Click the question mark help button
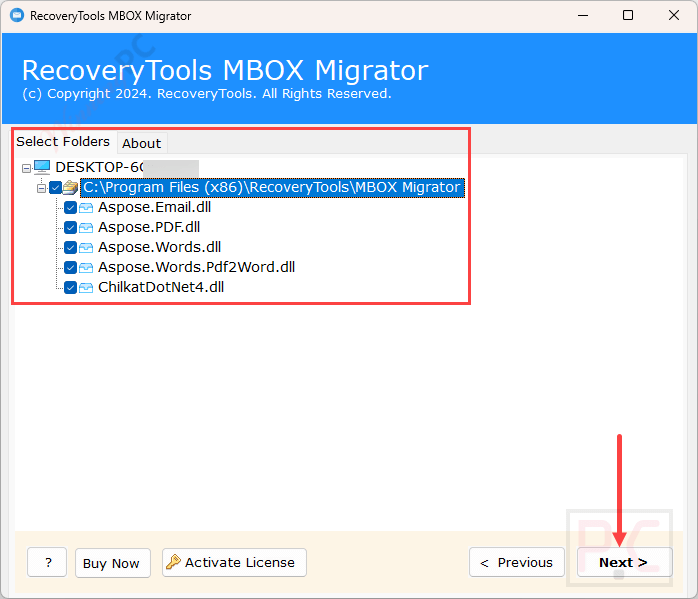The image size is (698, 599). point(47,563)
